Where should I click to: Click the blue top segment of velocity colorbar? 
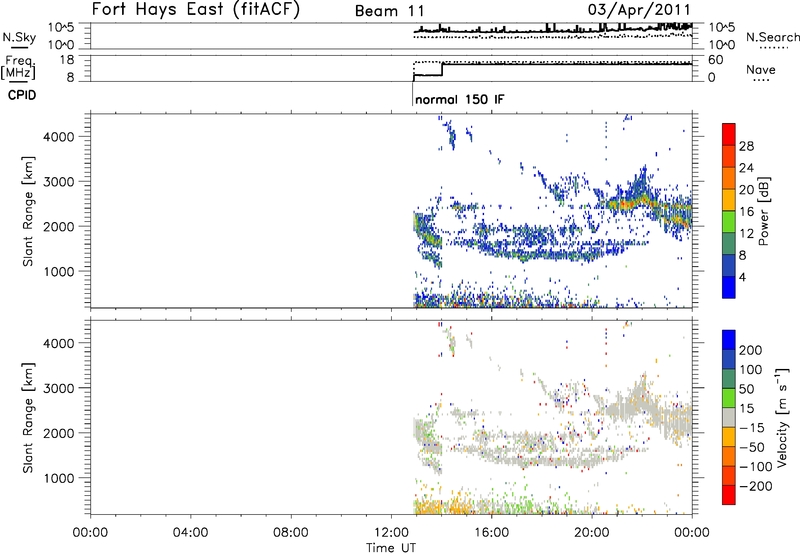click(729, 340)
